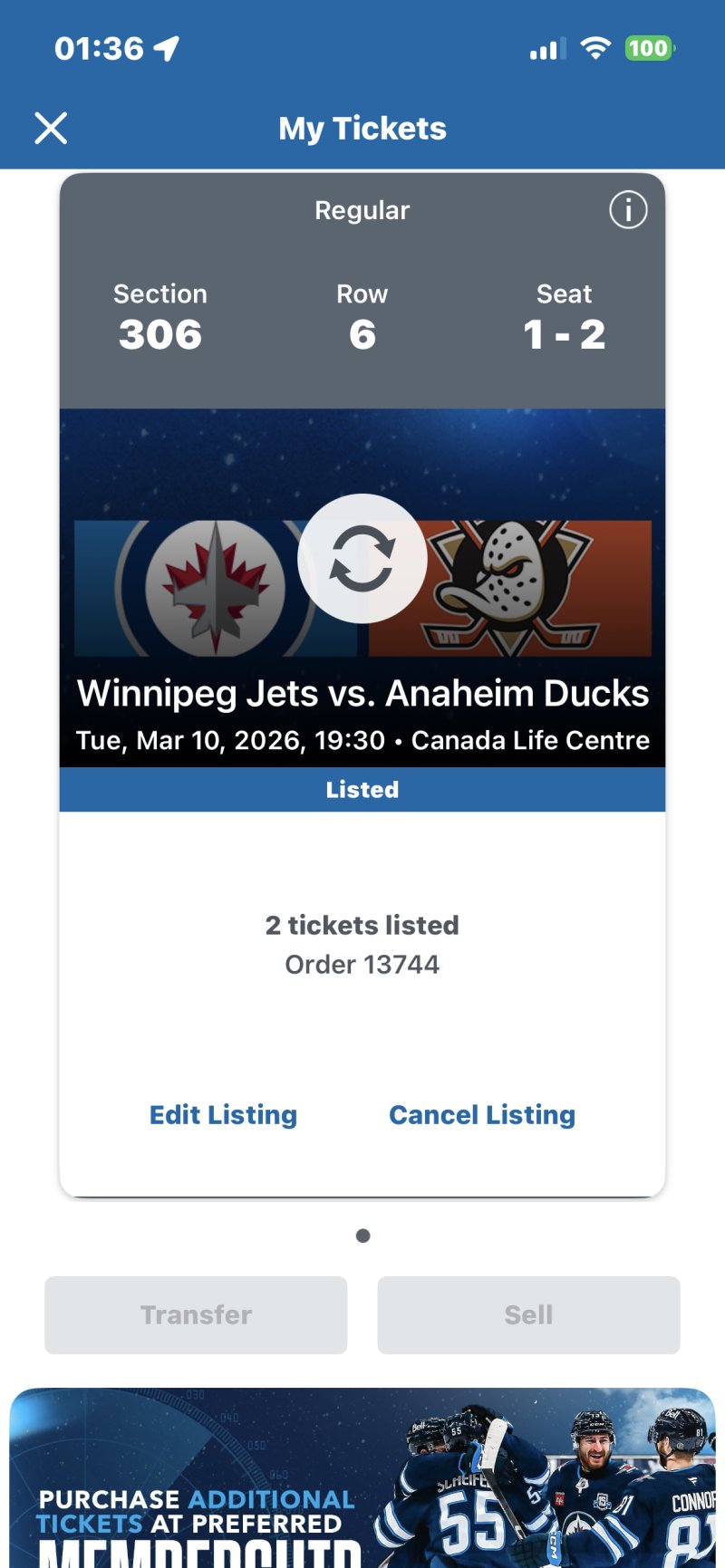Tap the refresh arrows icon
The image size is (725, 1568).
point(362,558)
